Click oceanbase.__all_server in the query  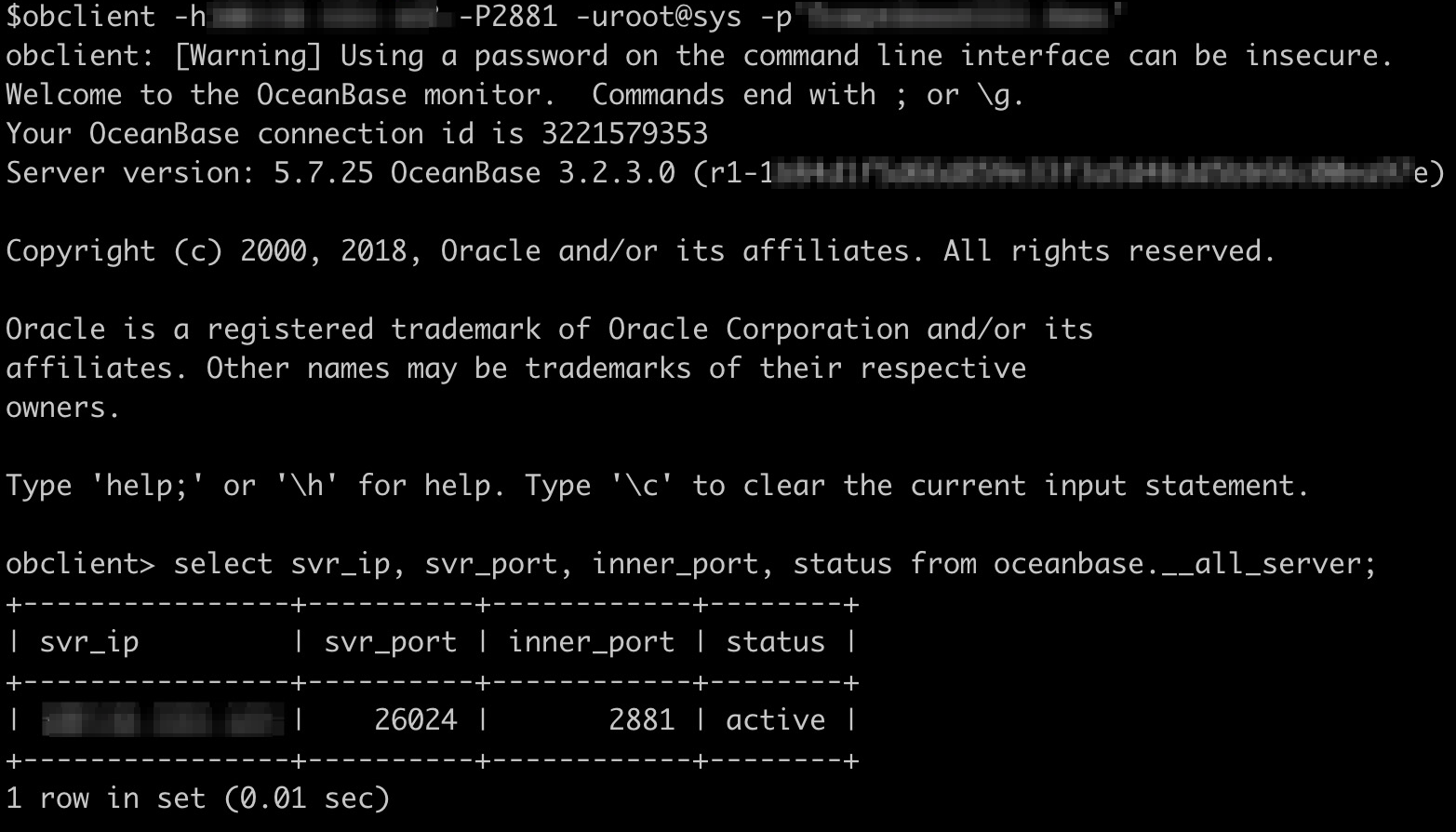pos(1176,564)
